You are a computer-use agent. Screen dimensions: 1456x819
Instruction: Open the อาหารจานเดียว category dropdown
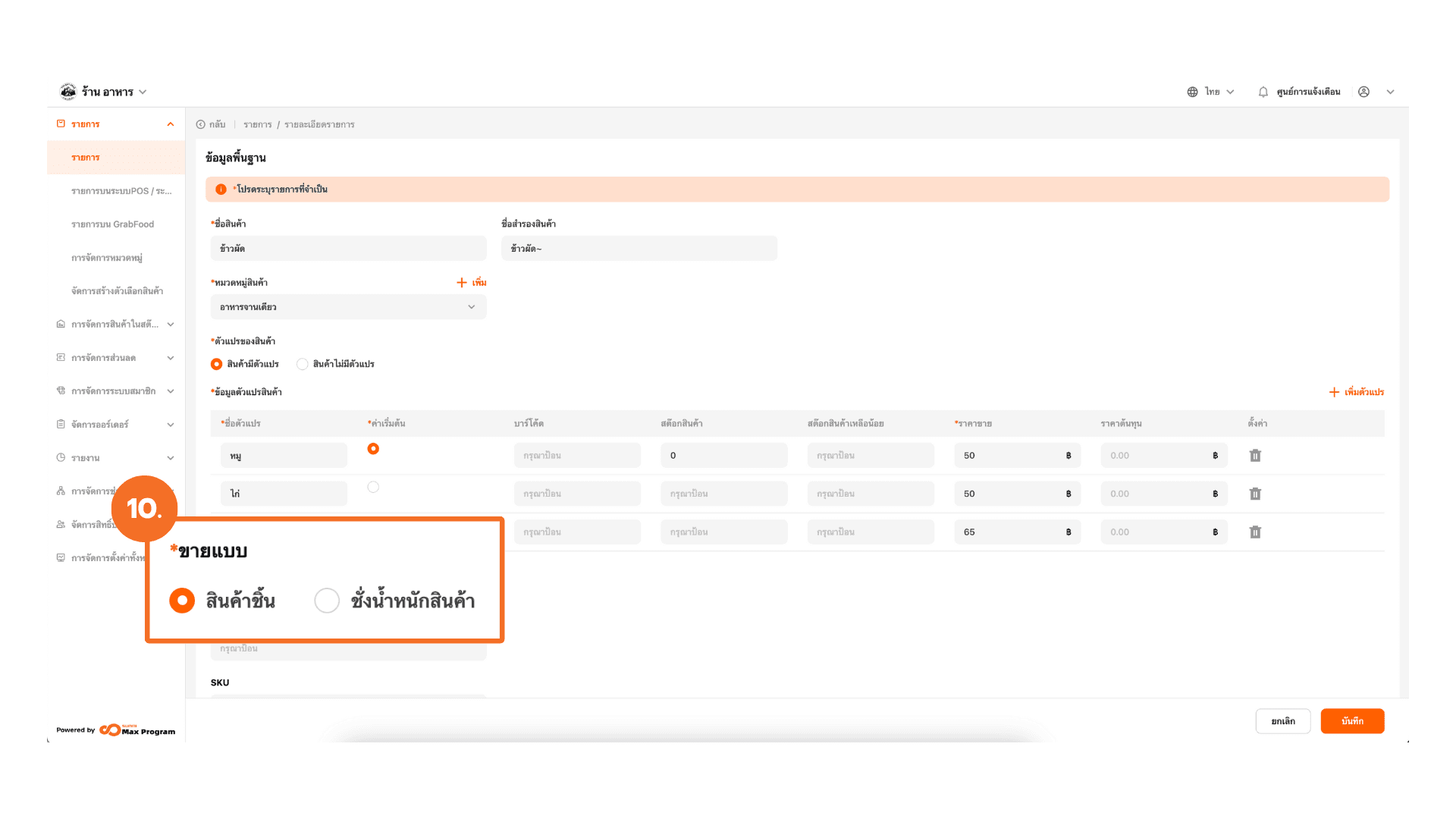tap(348, 307)
